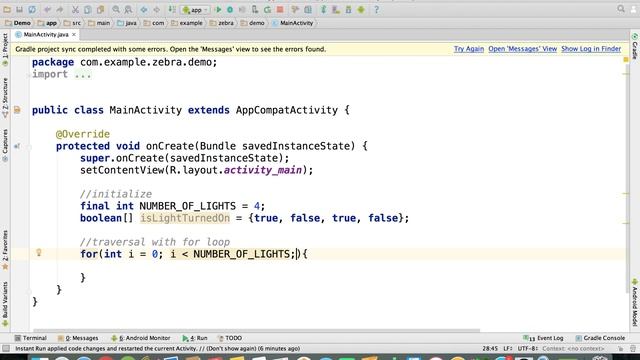Open the Android Monitor tab

pyautogui.click(x=140, y=338)
